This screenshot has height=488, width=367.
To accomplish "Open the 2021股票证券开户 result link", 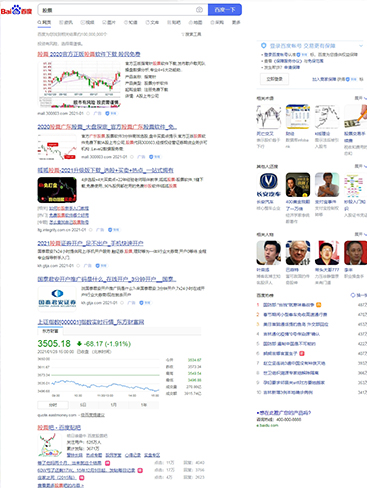I will (90, 243).
